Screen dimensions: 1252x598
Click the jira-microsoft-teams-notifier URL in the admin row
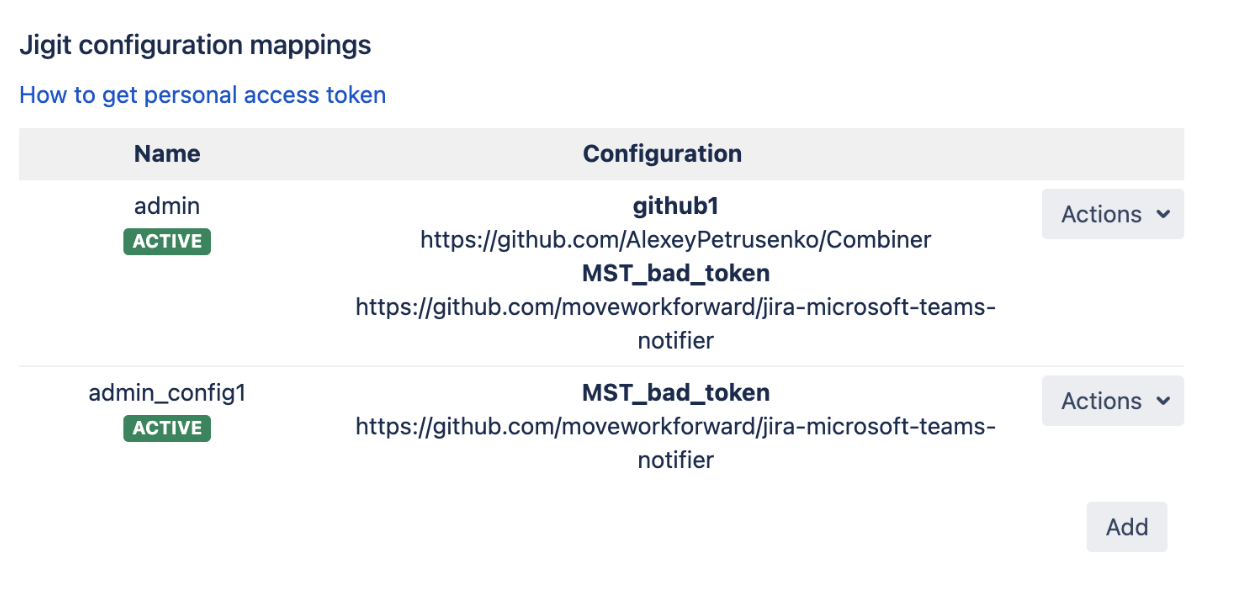pos(675,323)
